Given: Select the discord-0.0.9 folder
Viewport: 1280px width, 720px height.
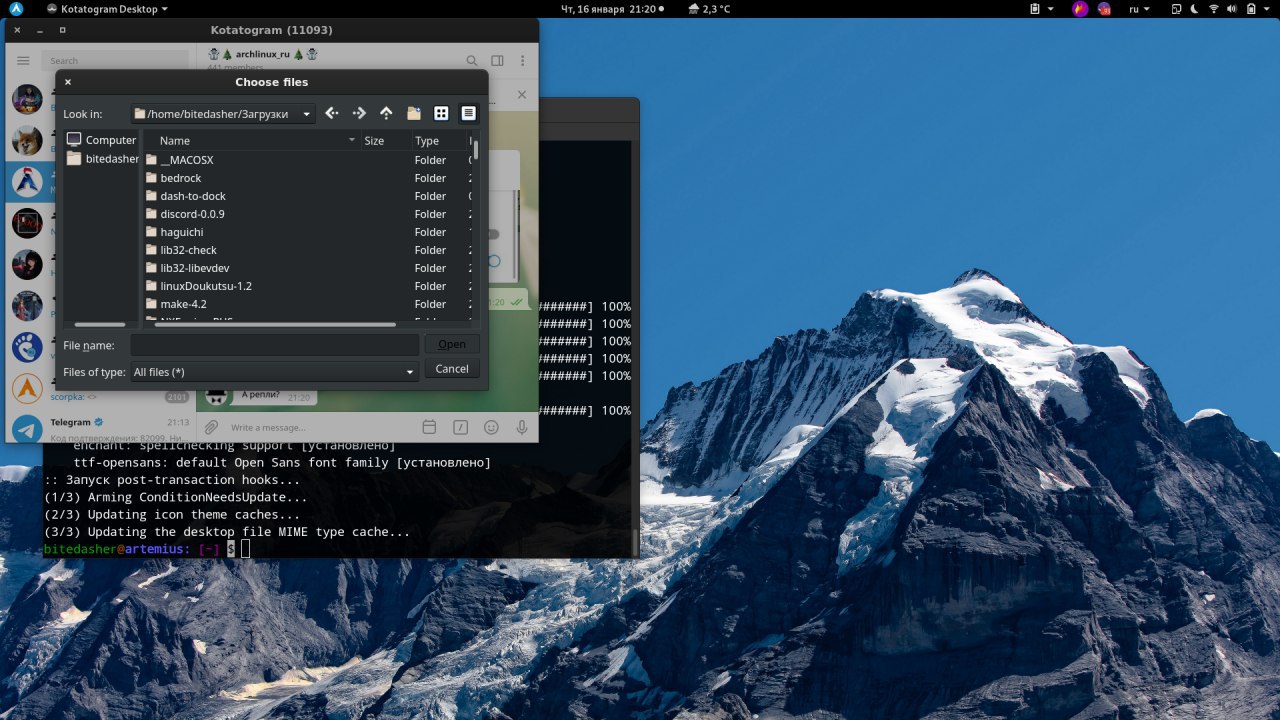Looking at the screenshot, I should coord(192,214).
